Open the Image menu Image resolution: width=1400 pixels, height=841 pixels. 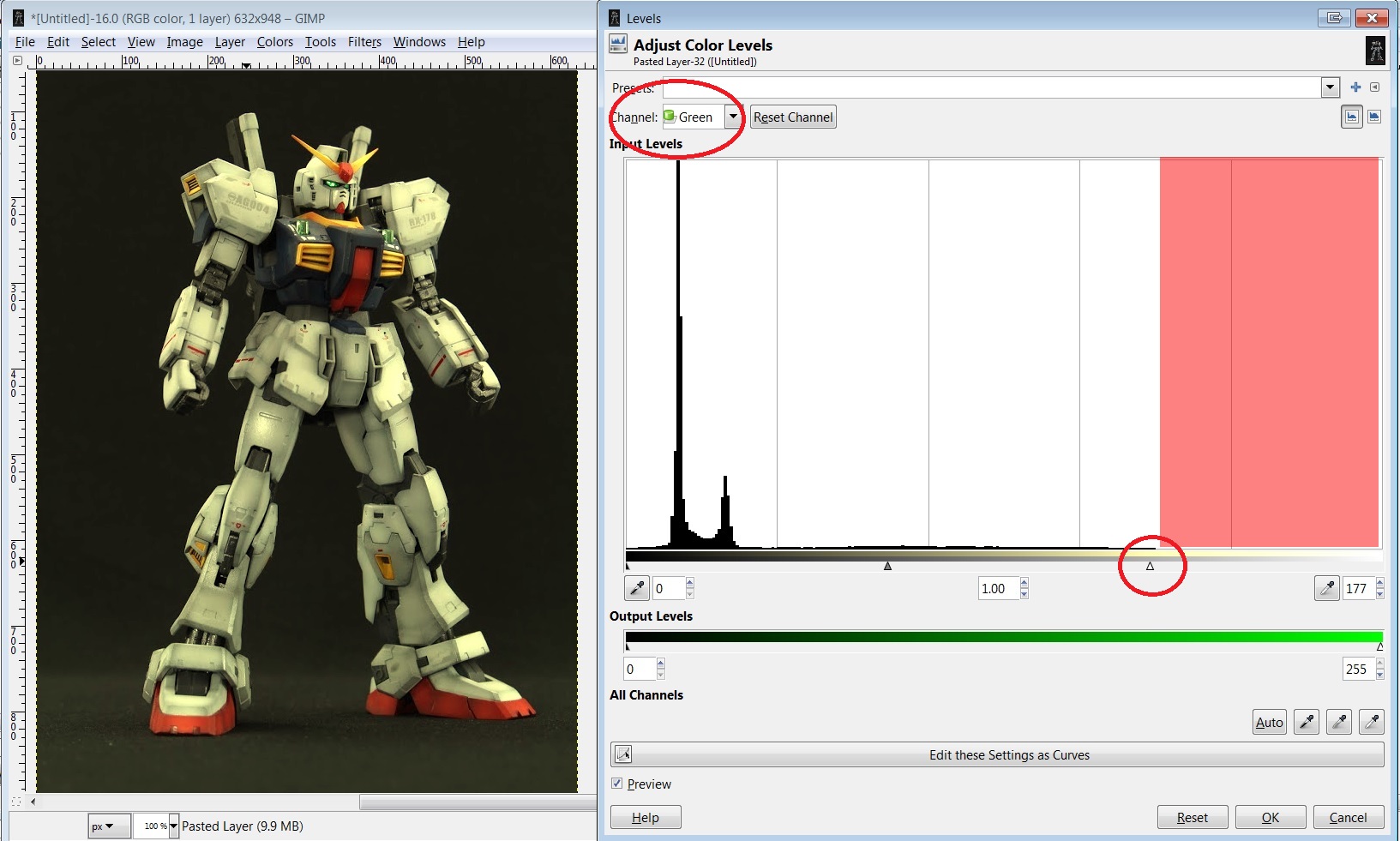(184, 41)
